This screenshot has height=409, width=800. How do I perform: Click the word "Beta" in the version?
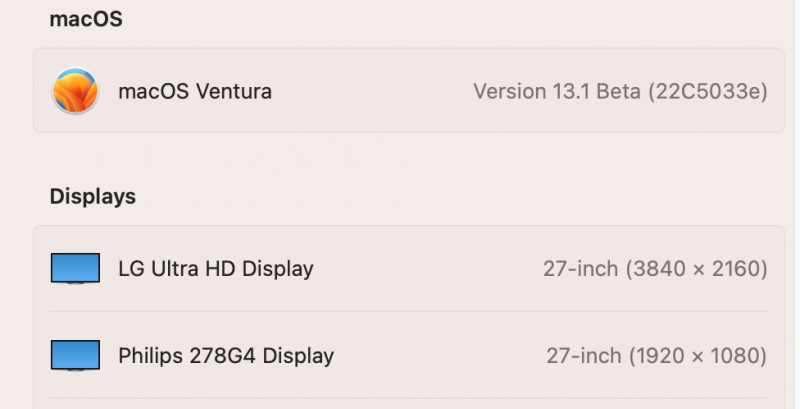(619, 91)
